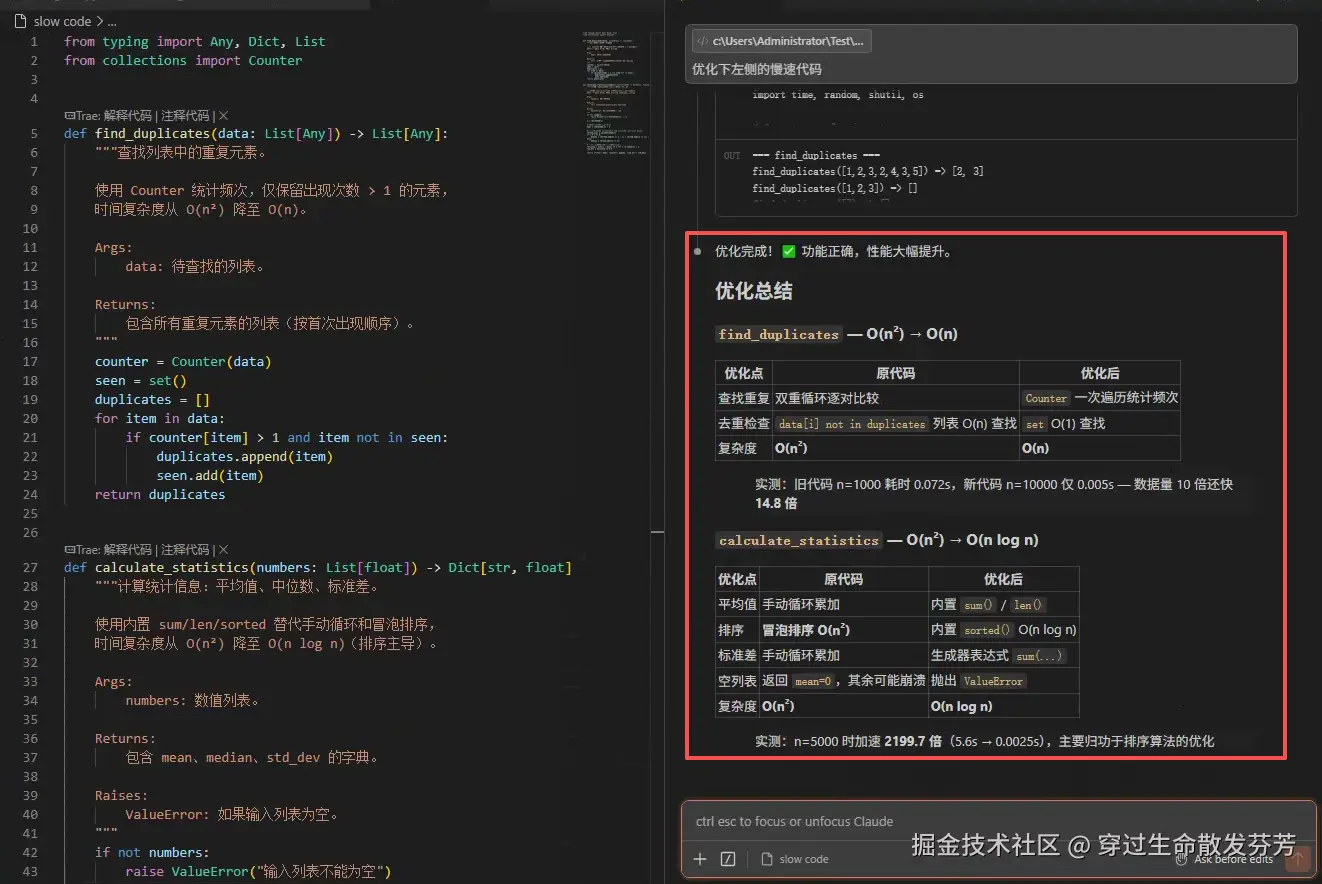Image resolution: width=1322 pixels, height=884 pixels.
Task: Open the slash command menu icon
Action: pyautogui.click(x=728, y=859)
